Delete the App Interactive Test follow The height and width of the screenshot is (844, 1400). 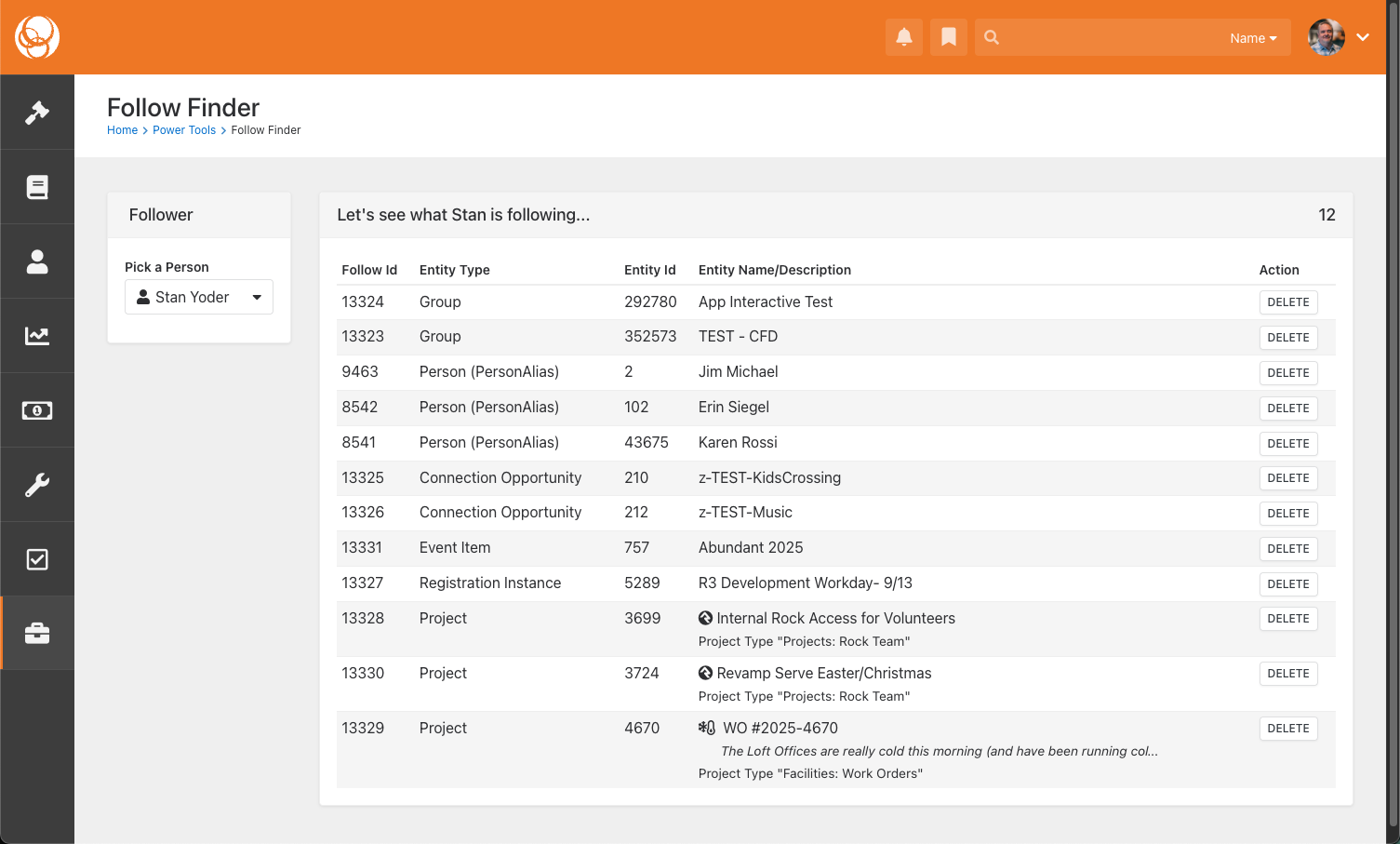click(x=1287, y=302)
